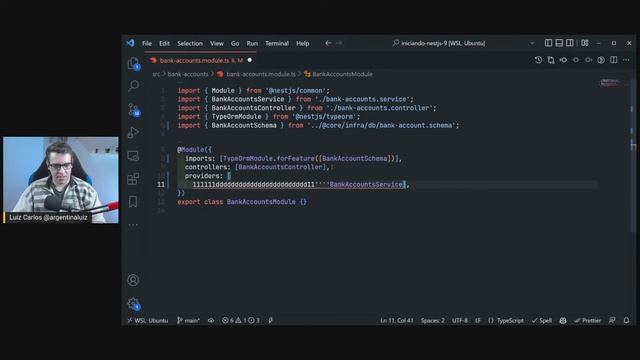This screenshot has height=360, width=640.
Task: Click the Copilot icon in status bar
Action: (563, 320)
